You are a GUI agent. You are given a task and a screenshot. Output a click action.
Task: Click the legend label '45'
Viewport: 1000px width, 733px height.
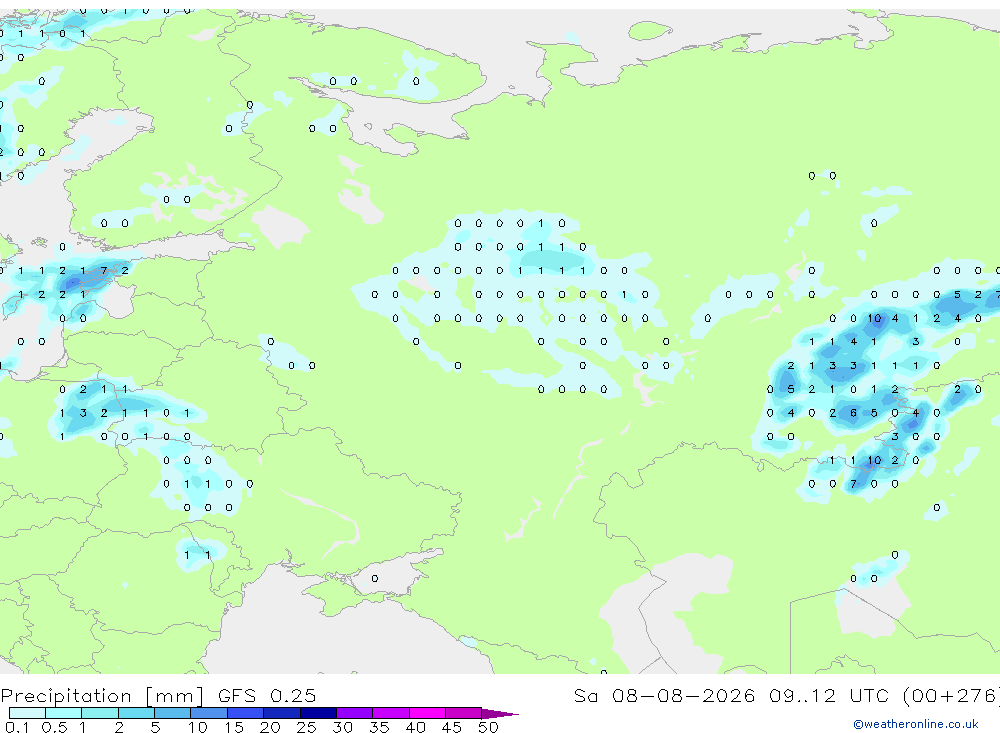pos(452,727)
